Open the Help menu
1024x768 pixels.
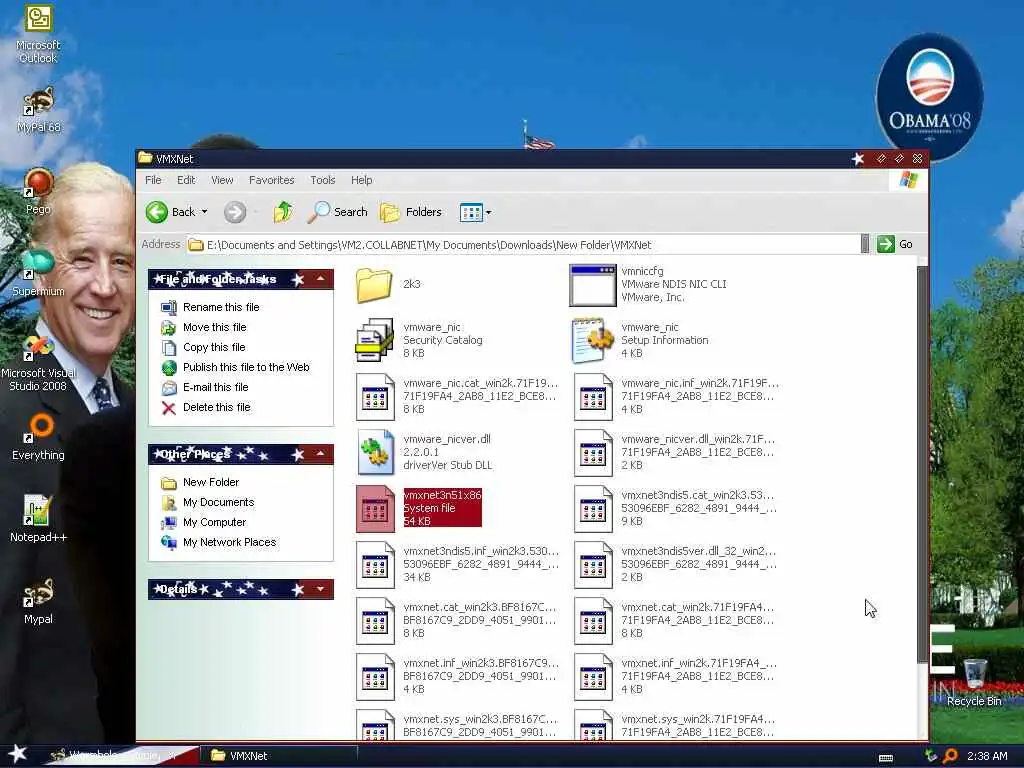(x=361, y=180)
